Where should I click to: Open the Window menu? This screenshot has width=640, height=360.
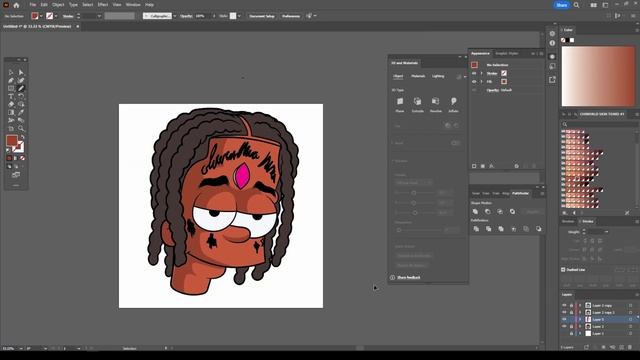click(x=133, y=5)
